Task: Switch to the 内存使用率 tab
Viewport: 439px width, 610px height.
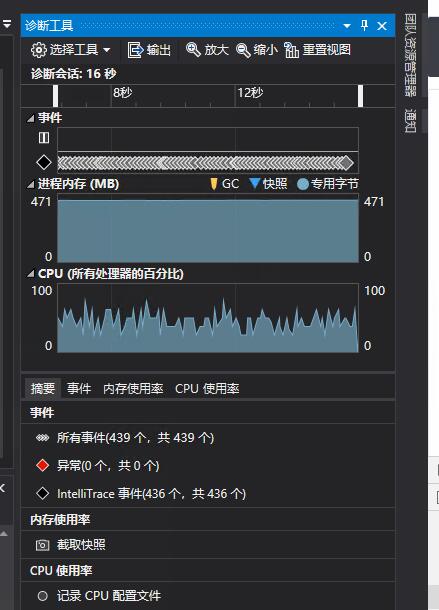Action: point(133,389)
